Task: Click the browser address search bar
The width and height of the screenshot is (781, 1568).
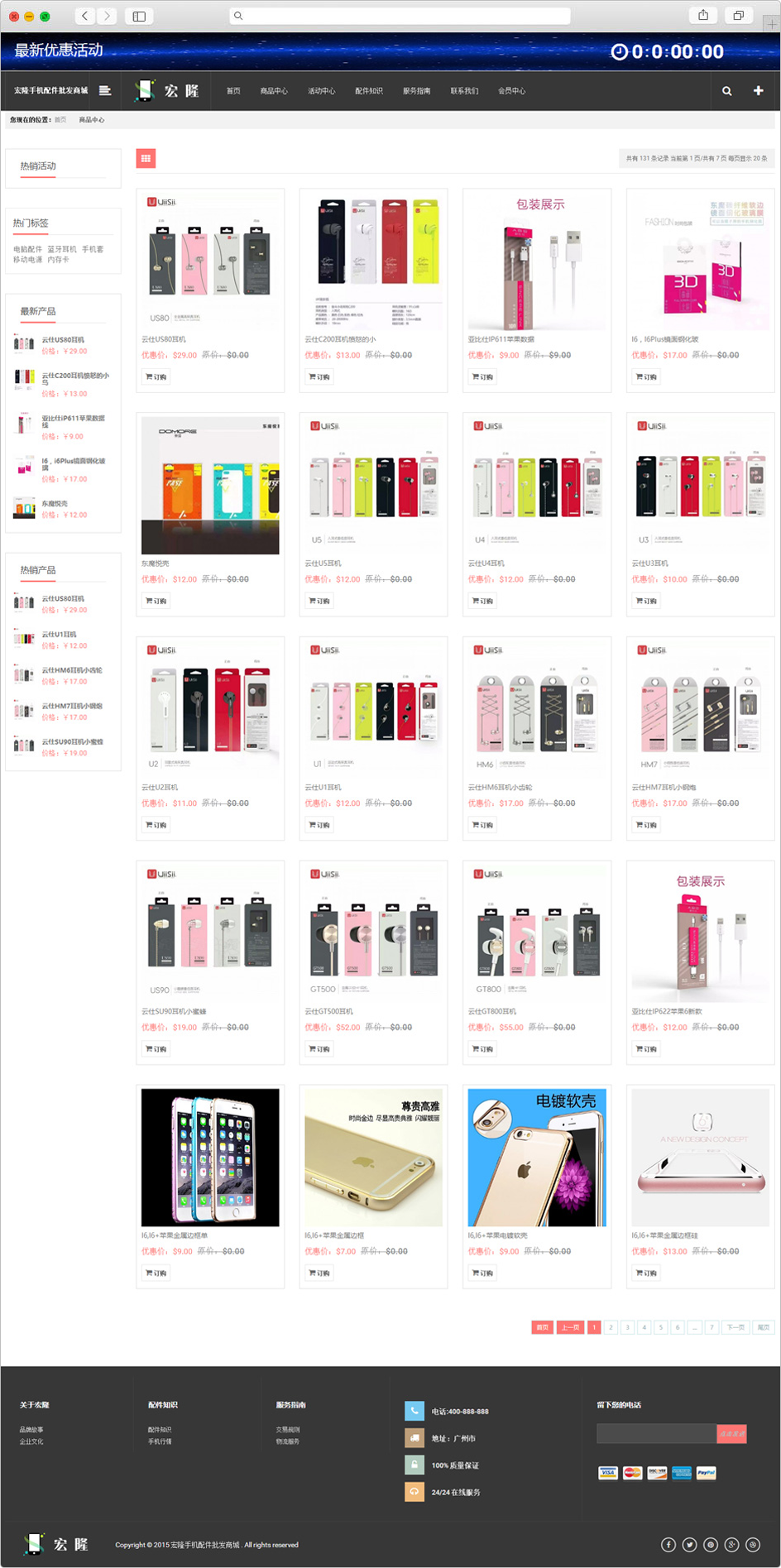Action: click(400, 16)
